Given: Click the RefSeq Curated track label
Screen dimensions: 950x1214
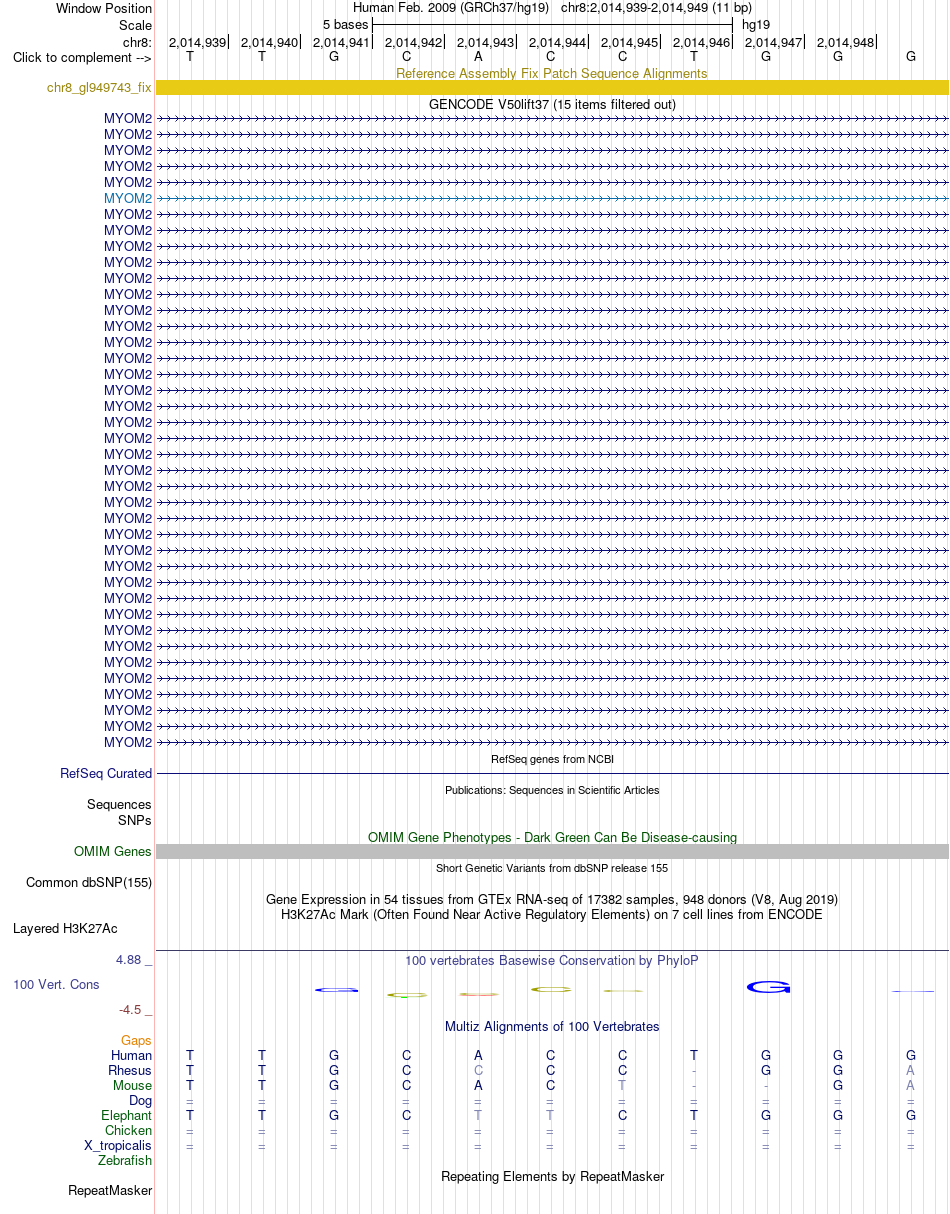Looking at the screenshot, I should [x=106, y=773].
